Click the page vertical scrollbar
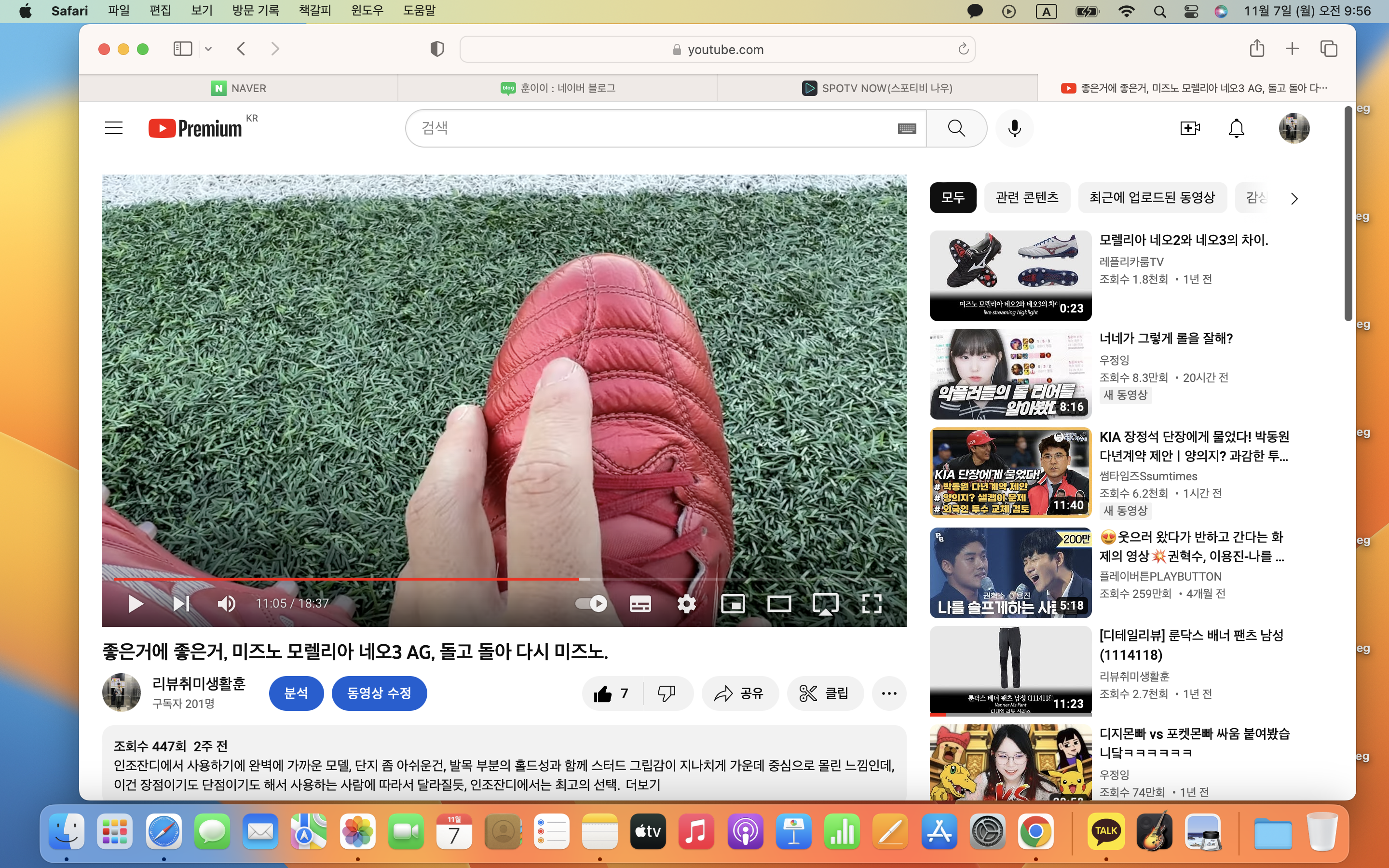Image resolution: width=1389 pixels, height=868 pixels. click(1348, 214)
